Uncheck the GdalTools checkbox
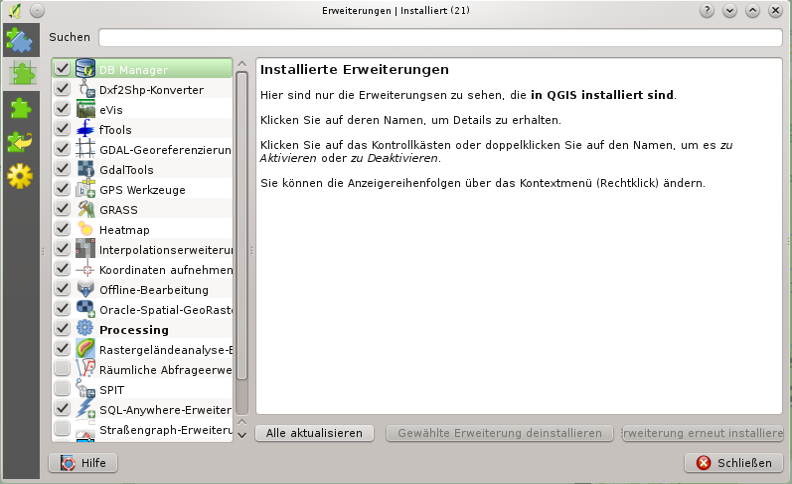The width and height of the screenshot is (792, 484). pos(62,168)
